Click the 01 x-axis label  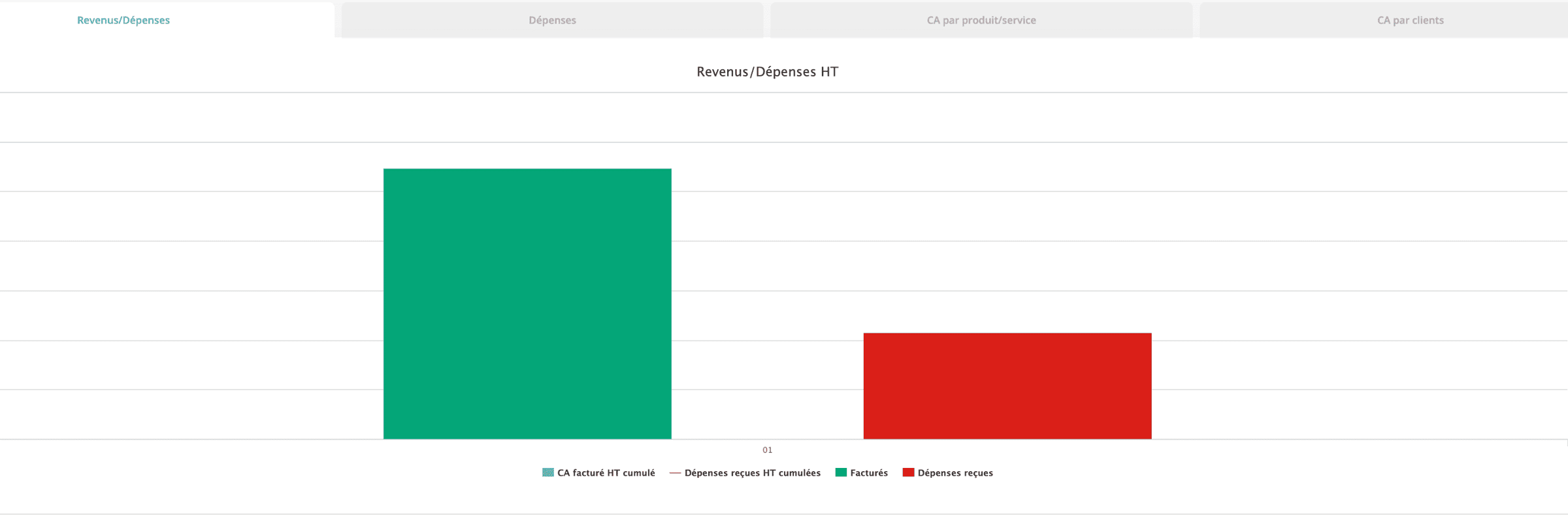click(x=768, y=450)
